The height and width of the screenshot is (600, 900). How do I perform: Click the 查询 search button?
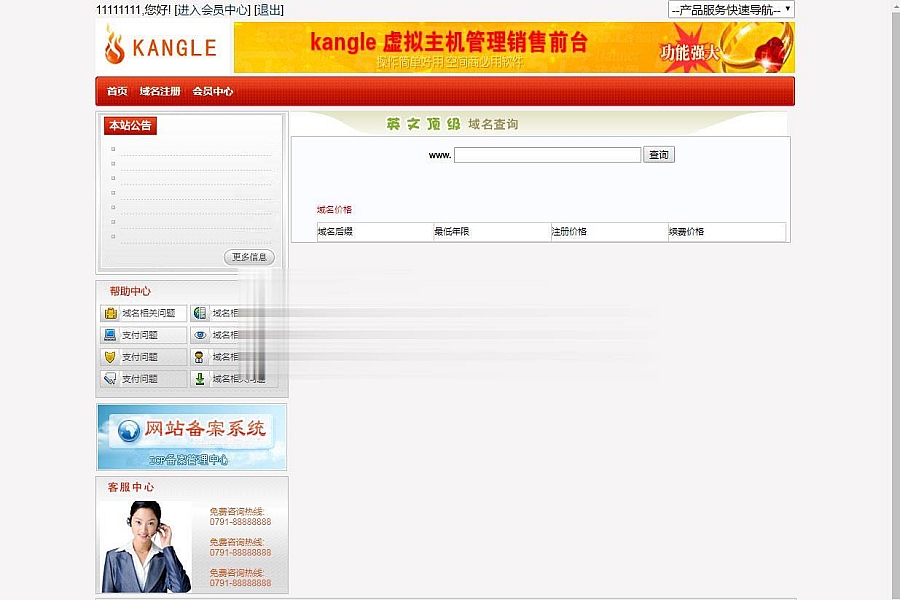point(659,154)
